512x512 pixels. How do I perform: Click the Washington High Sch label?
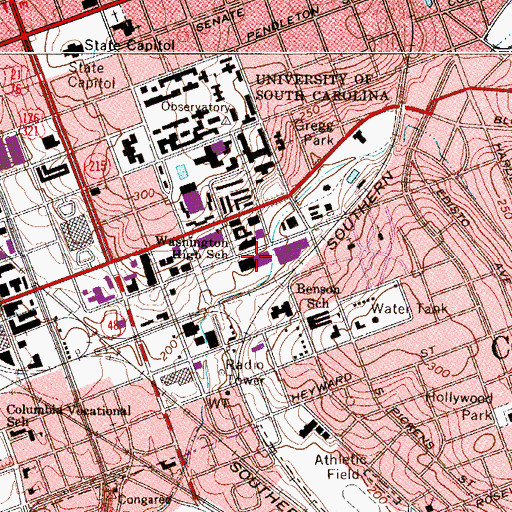(x=193, y=247)
